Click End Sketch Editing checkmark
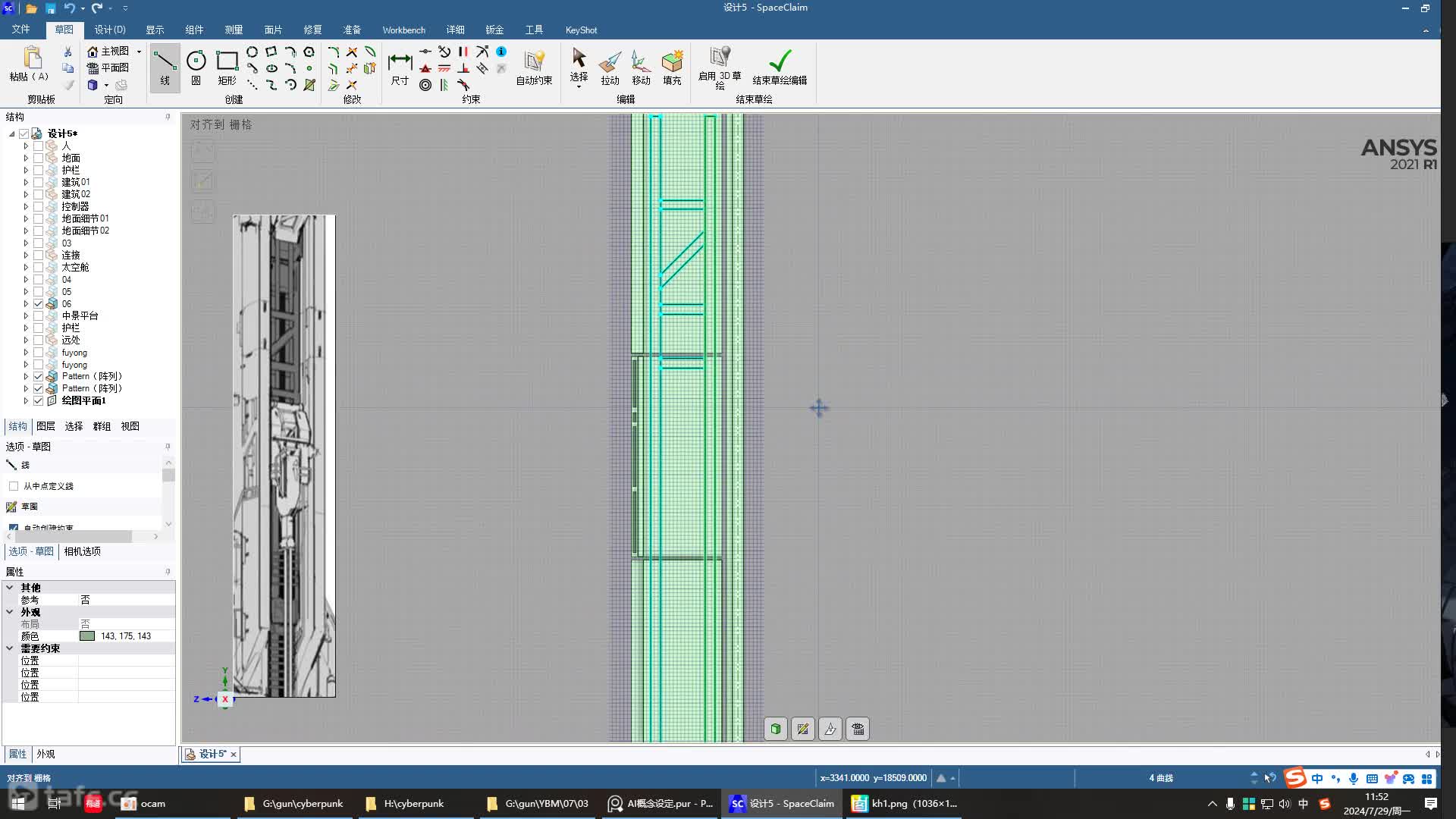This screenshot has height=819, width=1456. tap(780, 67)
